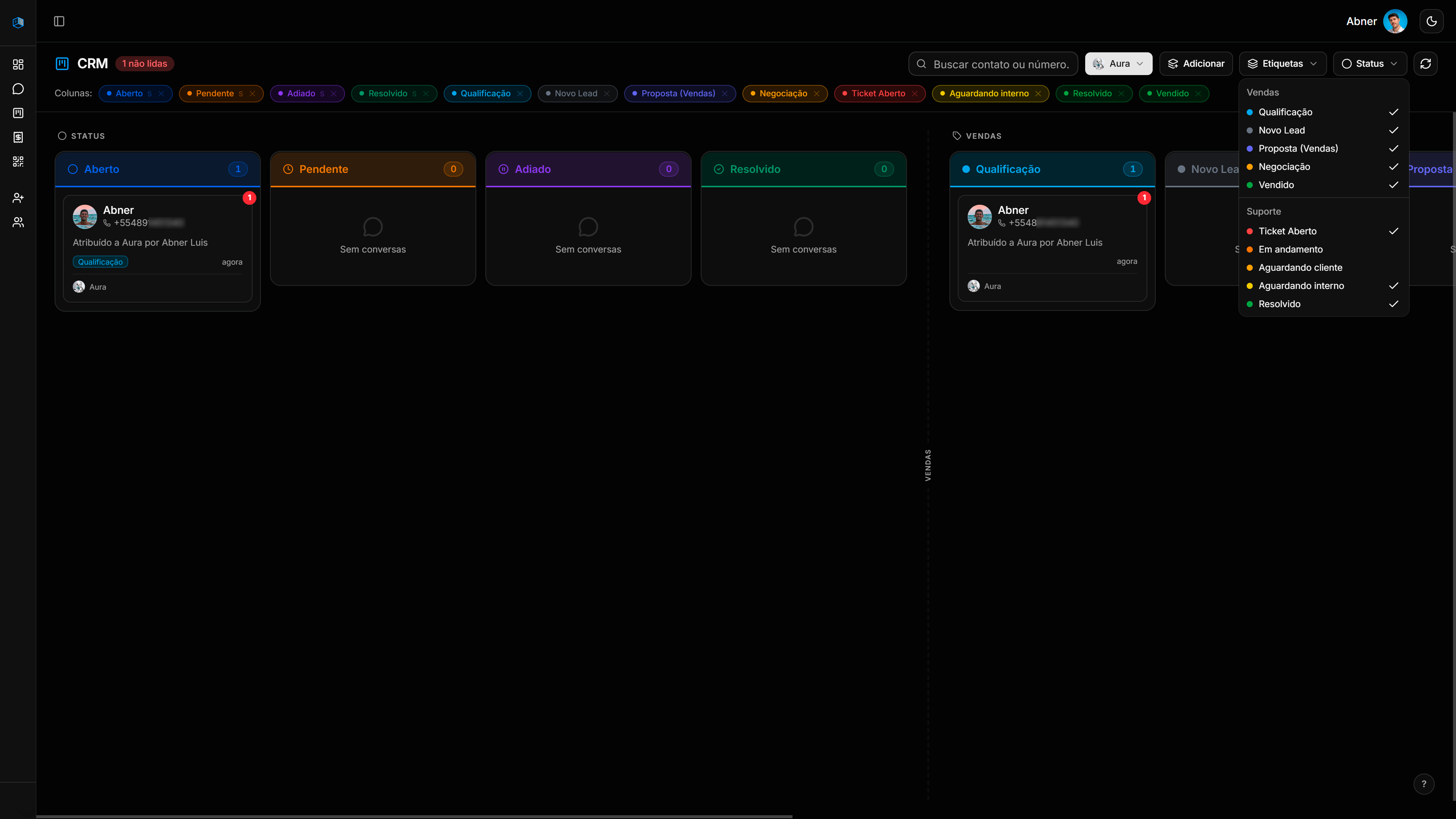This screenshot has height=819, width=1456.
Task: Open the conversations chat bubble icon
Action: 18,89
